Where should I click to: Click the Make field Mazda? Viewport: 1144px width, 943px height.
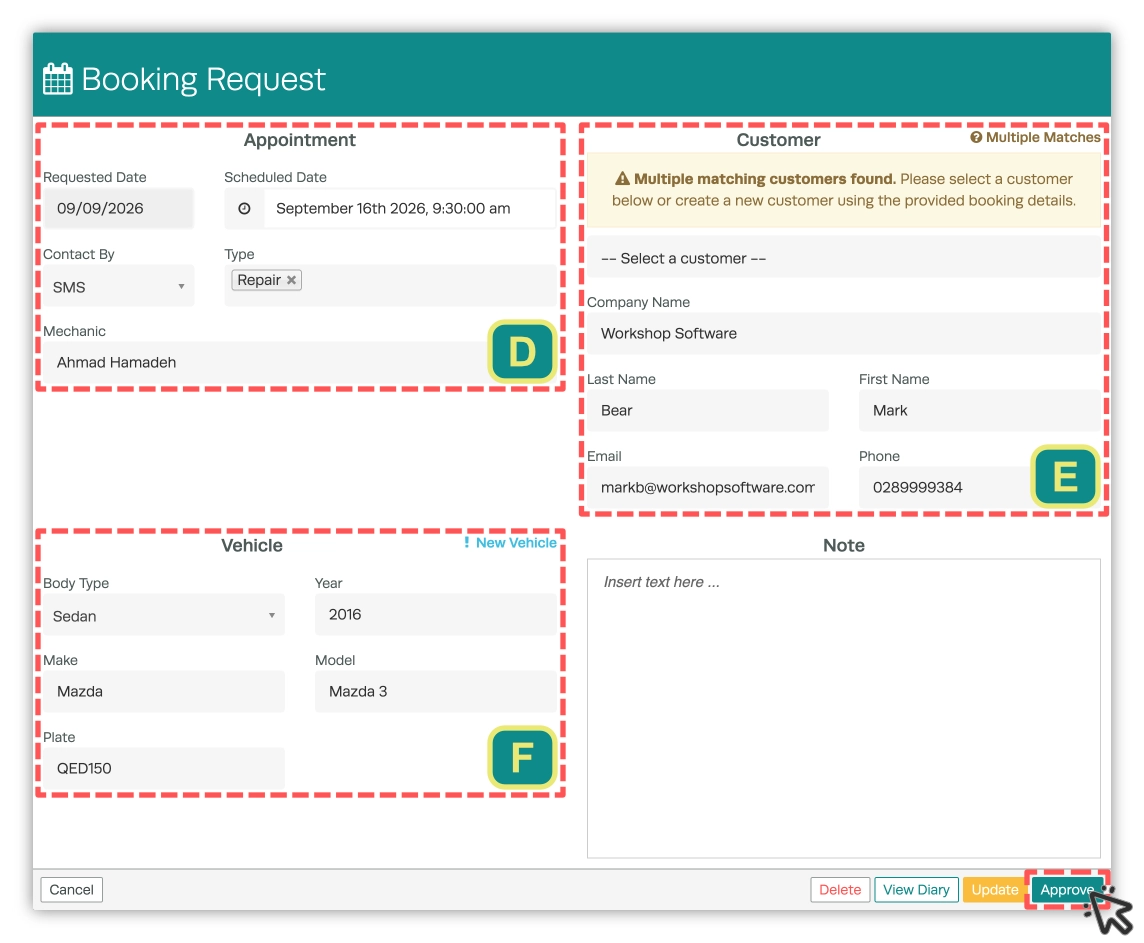(x=163, y=691)
